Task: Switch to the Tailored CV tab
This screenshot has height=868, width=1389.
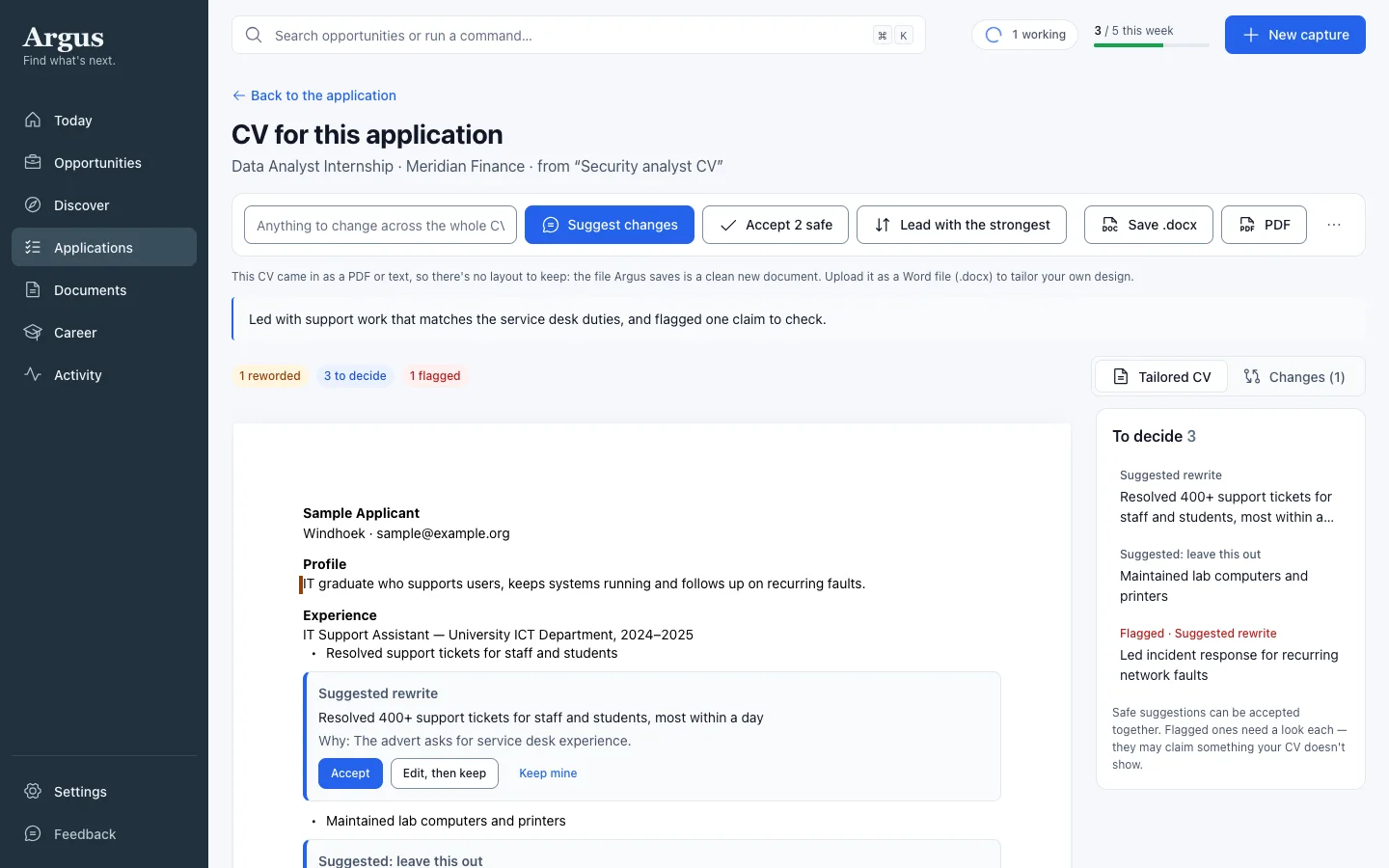Action: click(x=1161, y=377)
